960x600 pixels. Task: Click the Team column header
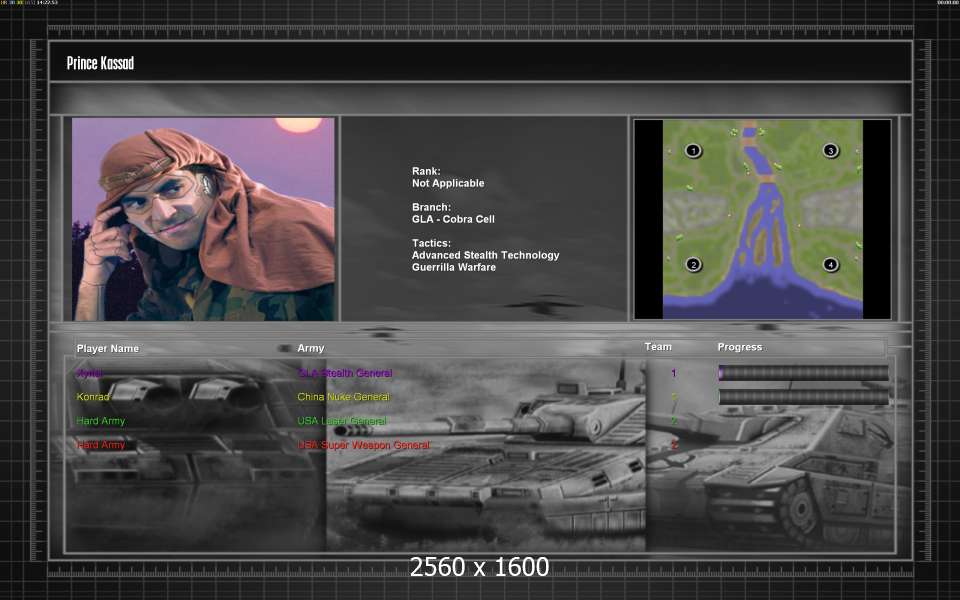click(x=658, y=347)
